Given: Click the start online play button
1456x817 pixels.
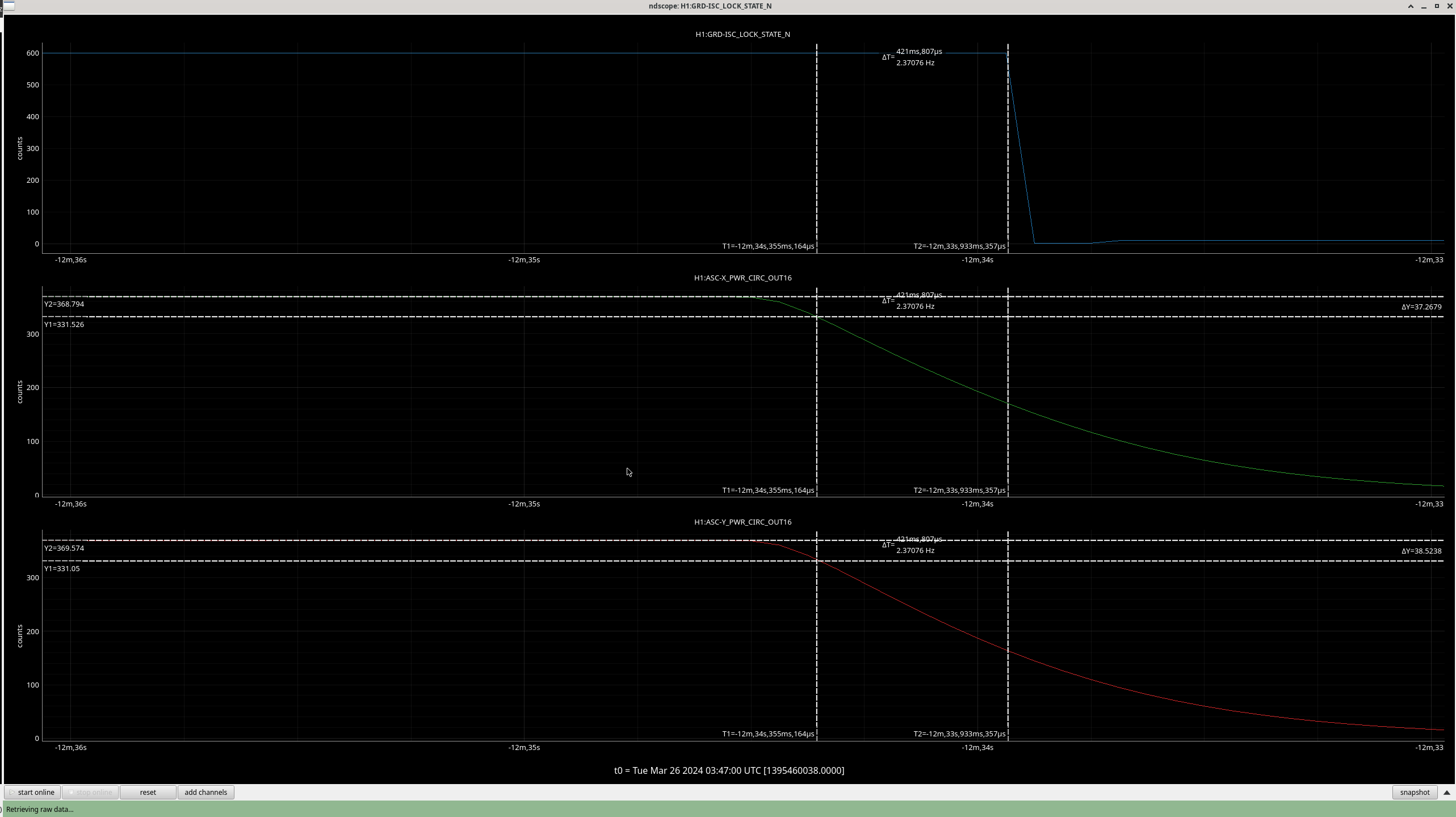Looking at the screenshot, I should (x=32, y=792).
